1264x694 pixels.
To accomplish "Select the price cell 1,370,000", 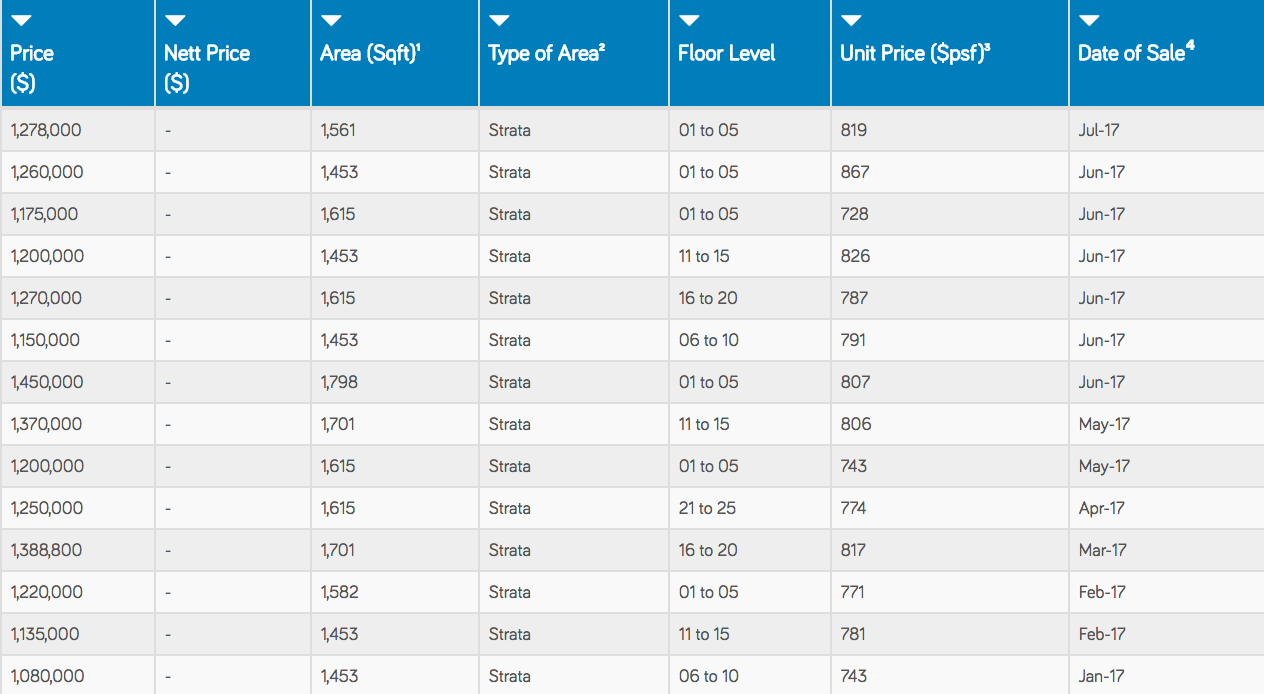I will (46, 424).
